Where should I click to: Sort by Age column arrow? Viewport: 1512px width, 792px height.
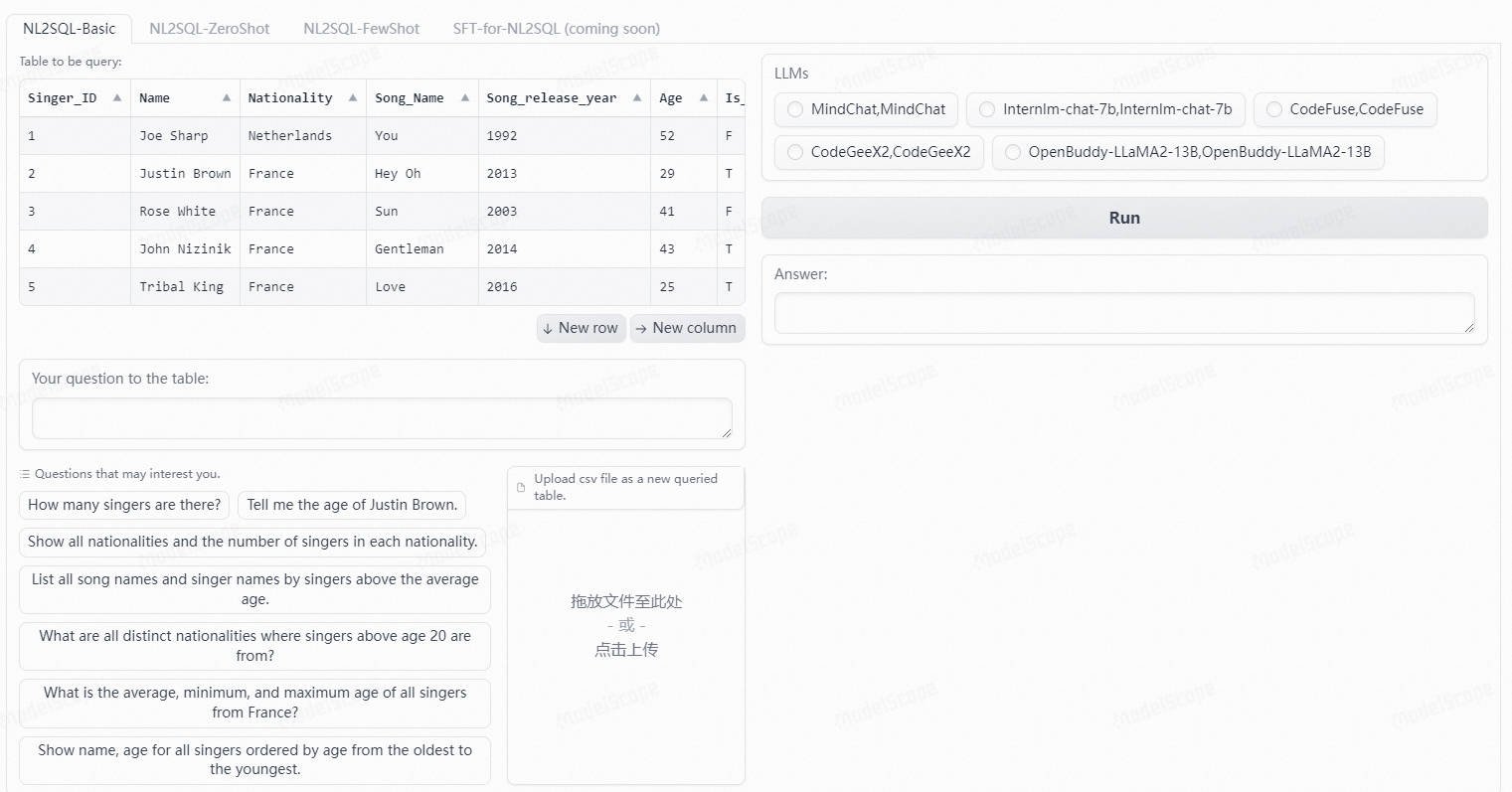704,97
